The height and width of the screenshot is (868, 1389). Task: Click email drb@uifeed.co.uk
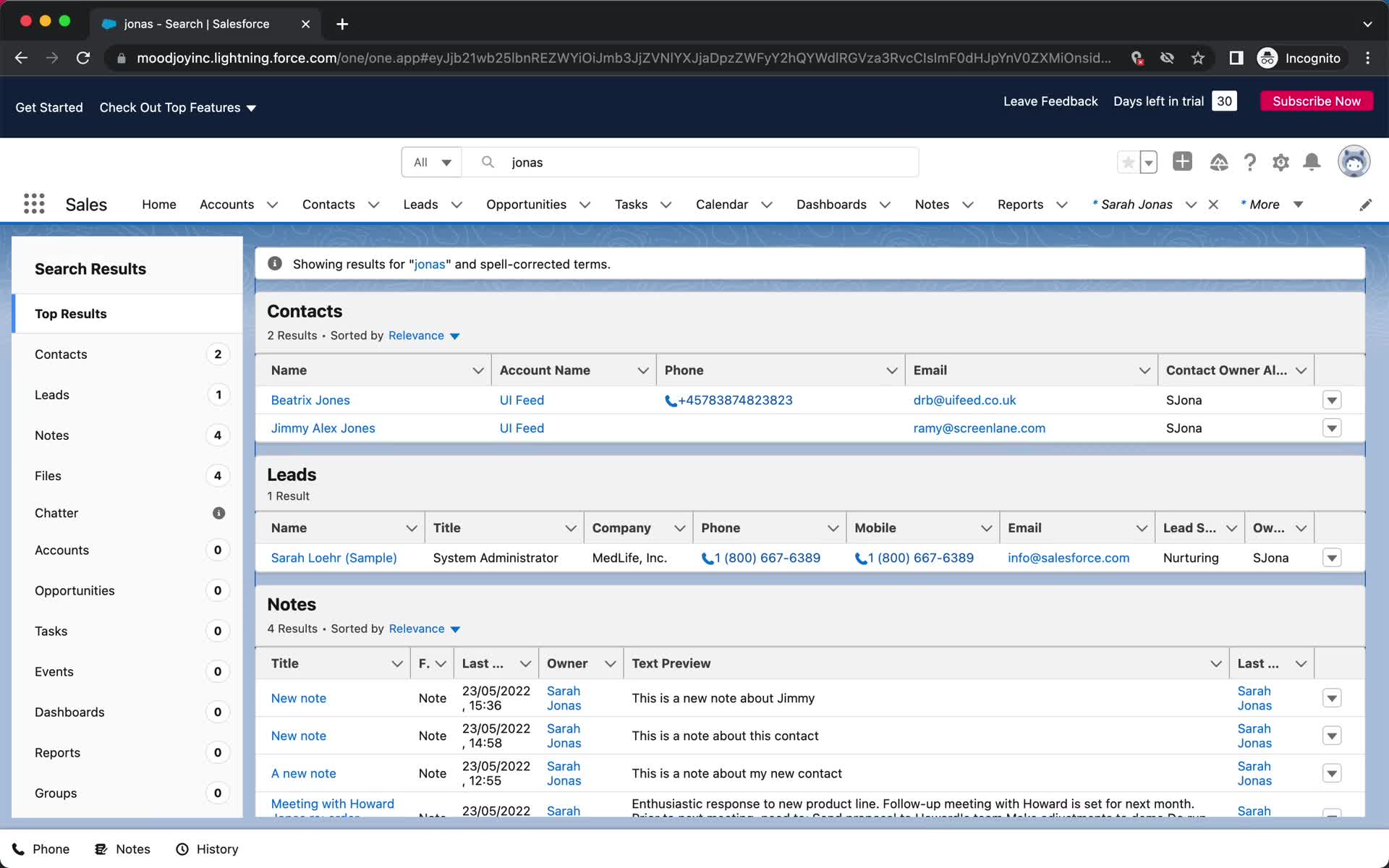tap(964, 400)
